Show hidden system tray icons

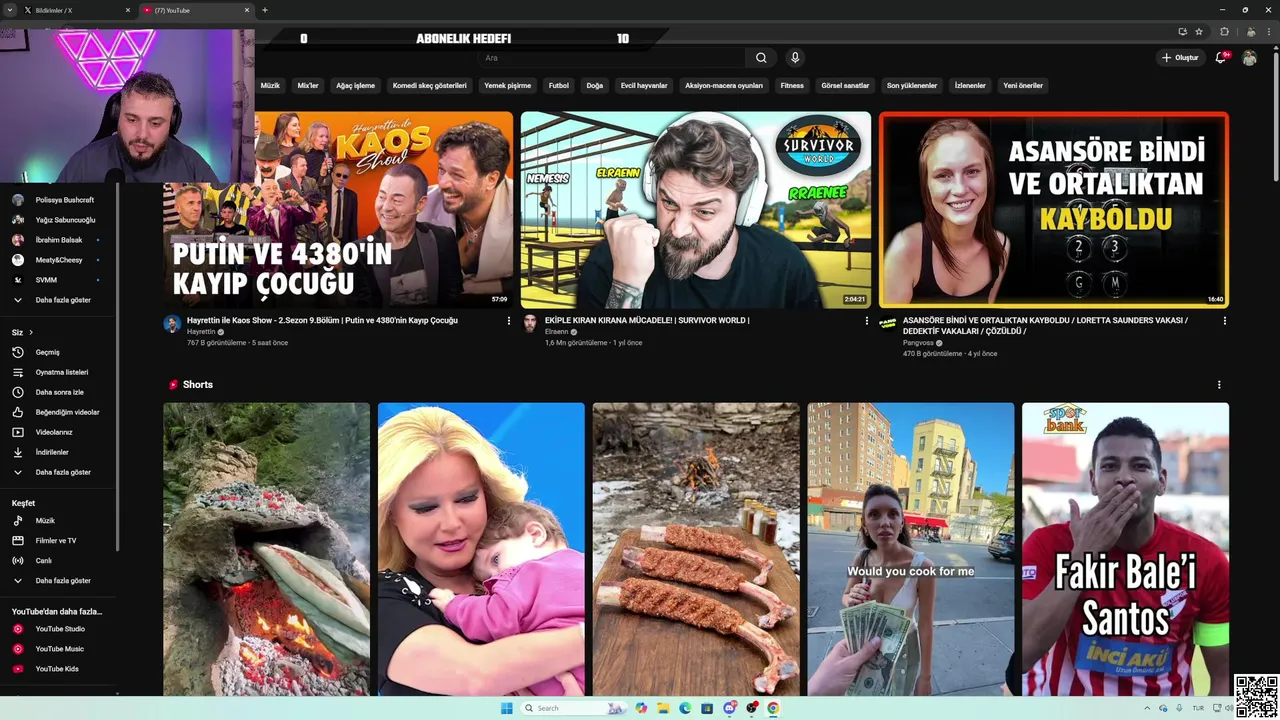pos(1148,708)
